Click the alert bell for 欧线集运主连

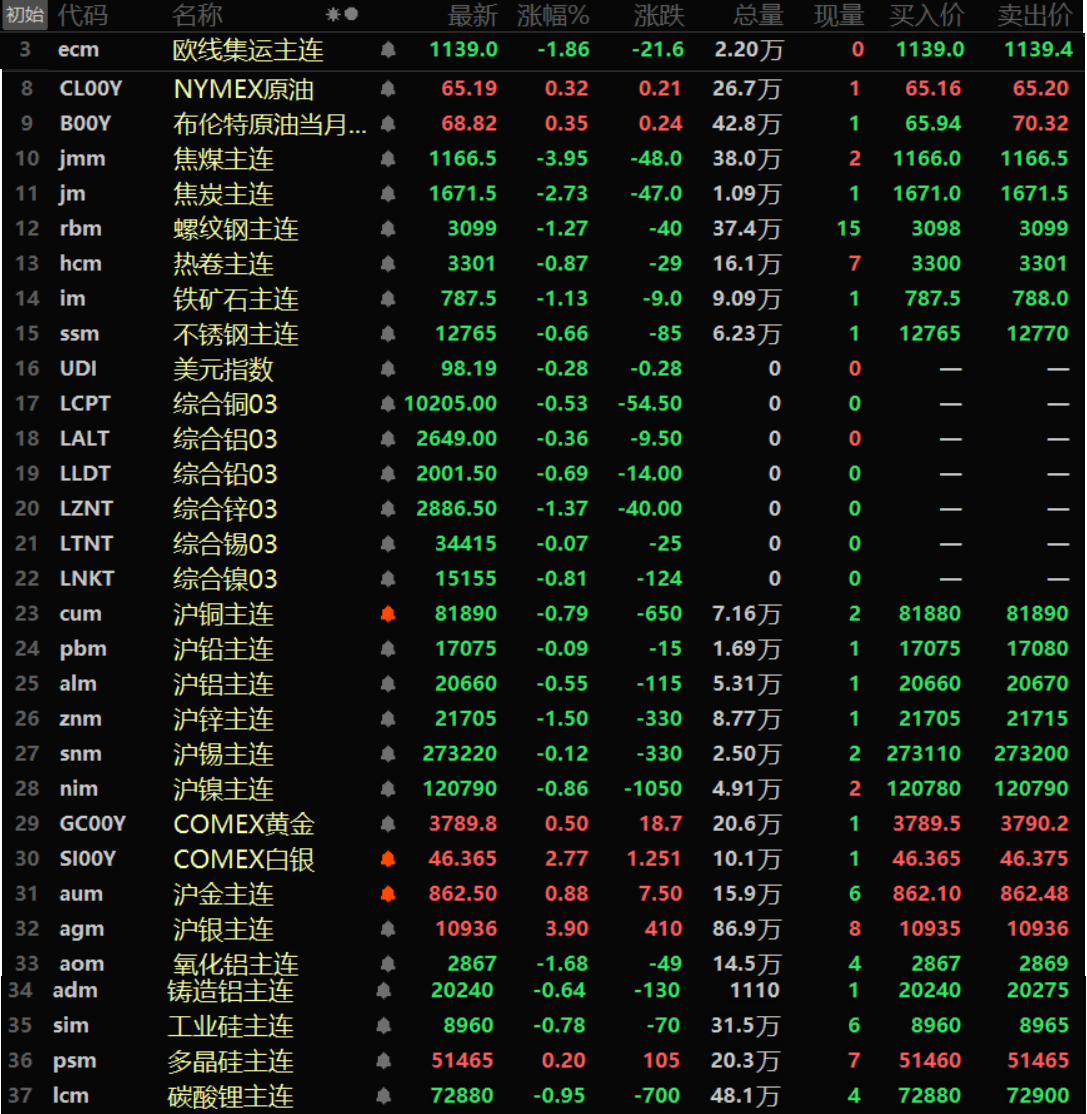point(388,50)
